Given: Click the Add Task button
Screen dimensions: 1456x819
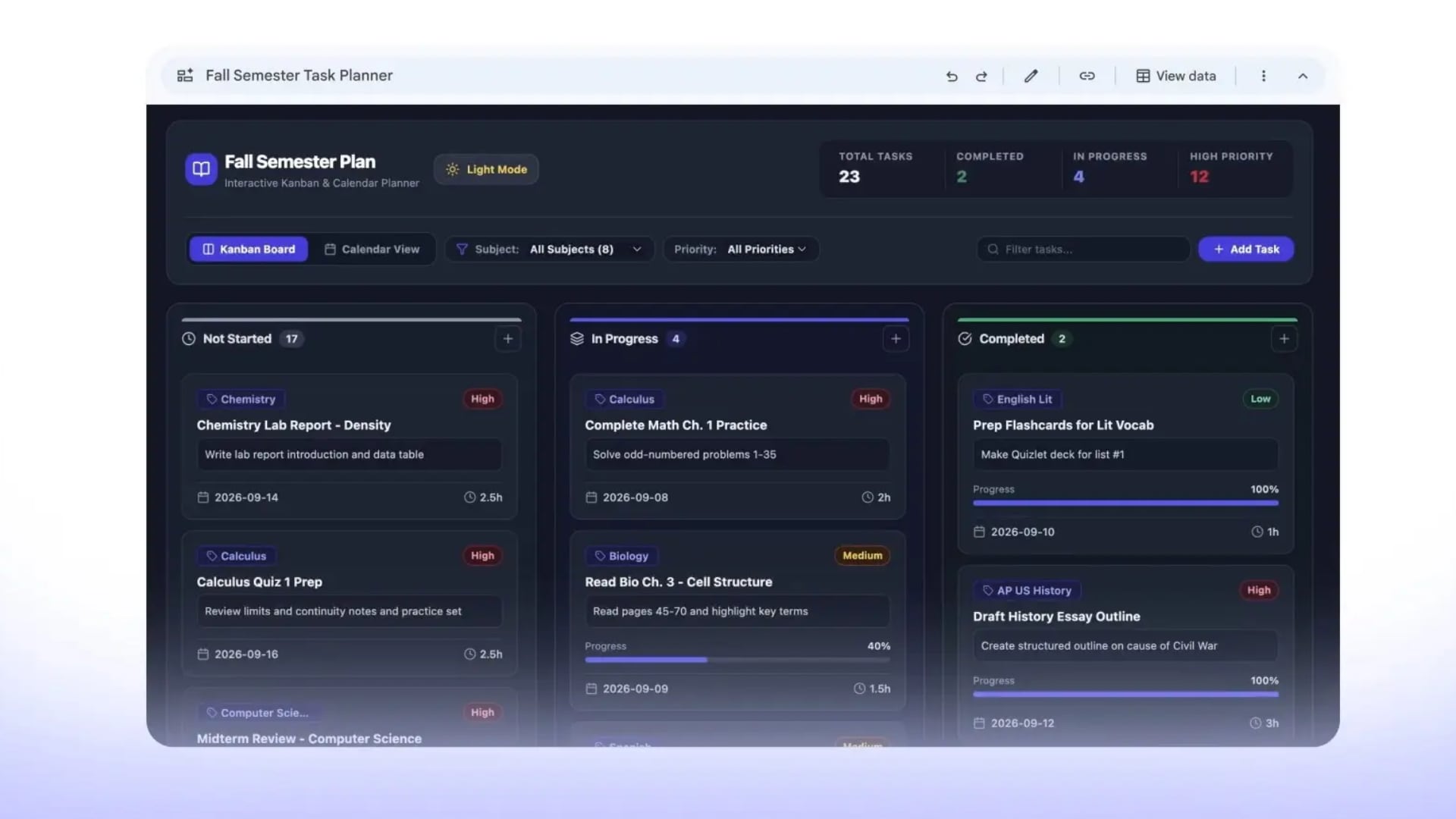Looking at the screenshot, I should (1246, 249).
